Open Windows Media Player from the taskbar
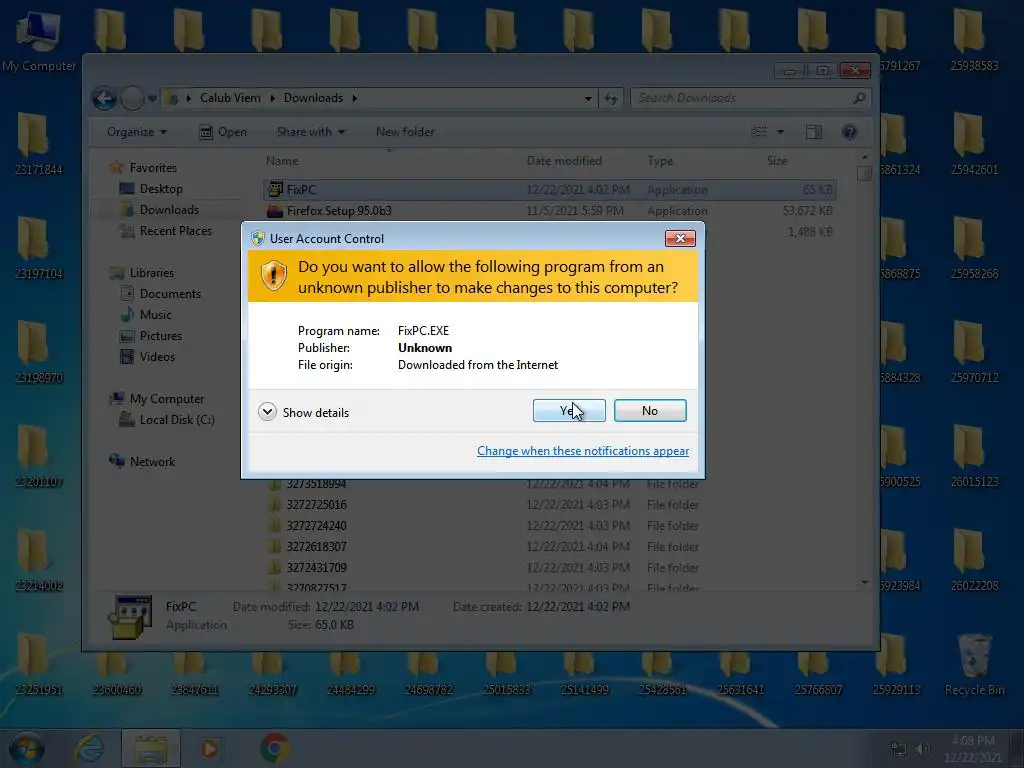Viewport: 1024px width, 768px height. tap(210, 748)
